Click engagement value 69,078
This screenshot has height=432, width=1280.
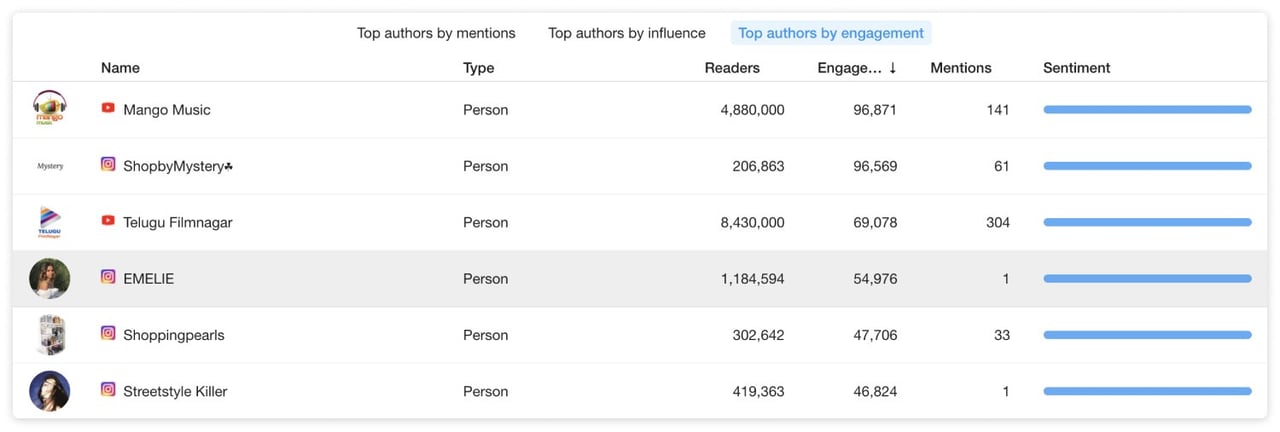(x=874, y=222)
